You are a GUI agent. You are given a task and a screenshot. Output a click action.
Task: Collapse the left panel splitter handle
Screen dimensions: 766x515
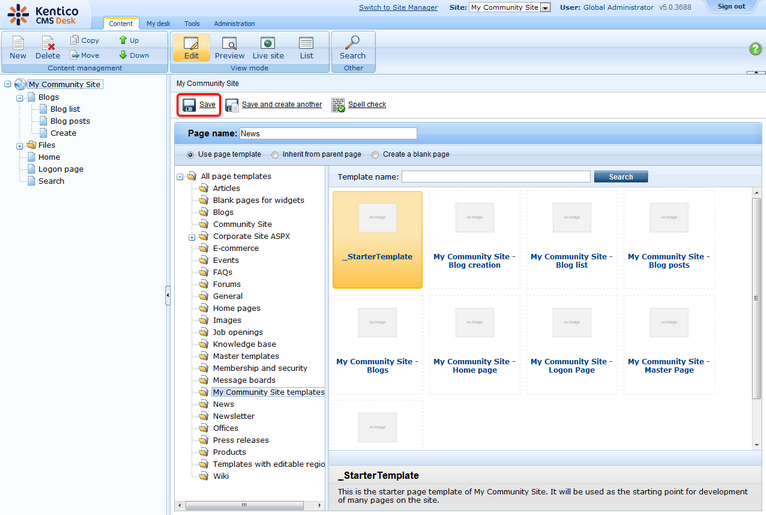(168, 295)
